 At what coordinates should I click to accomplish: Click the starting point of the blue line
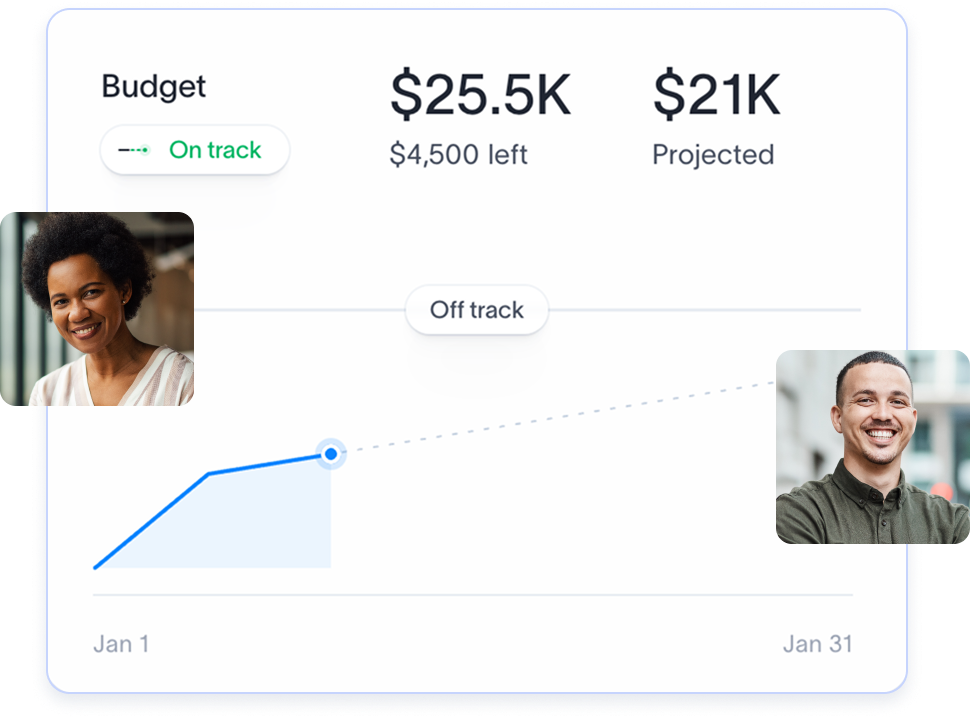96,567
